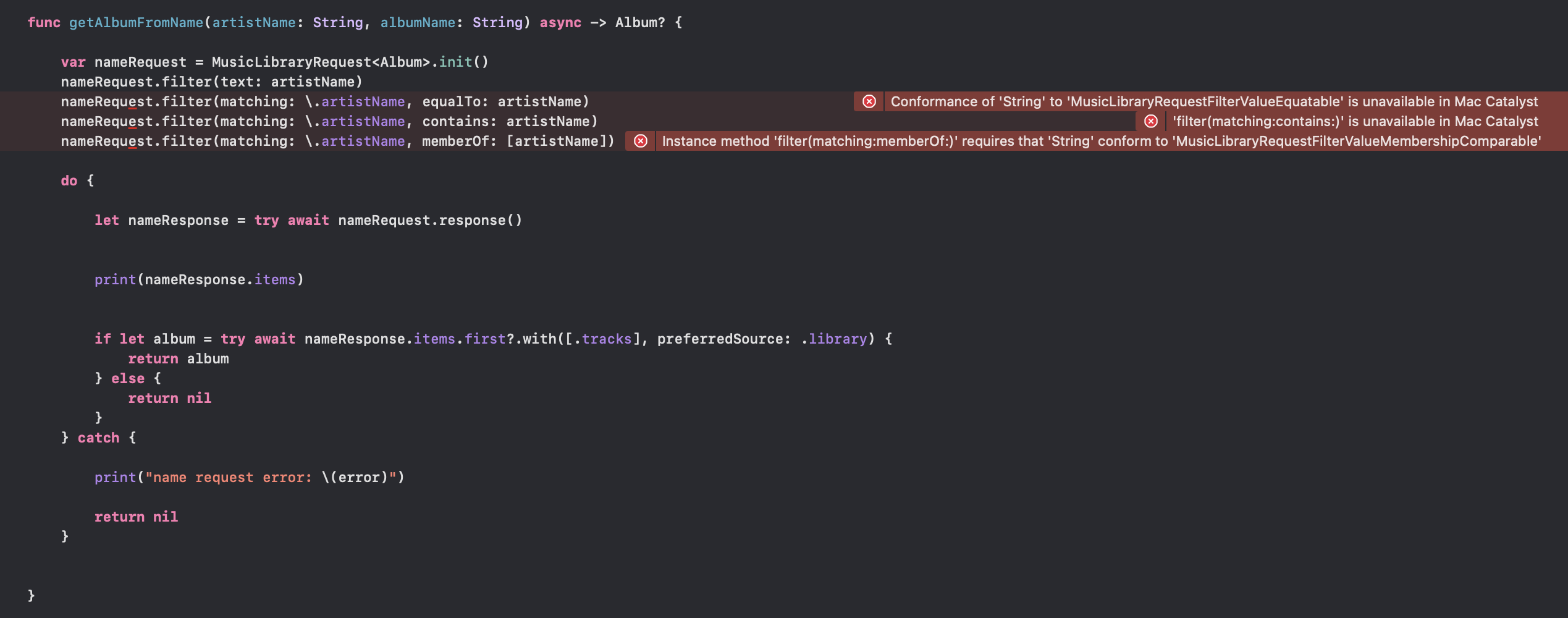Click error icon beside the contains unavailable message
The image size is (1568, 618).
1150,121
